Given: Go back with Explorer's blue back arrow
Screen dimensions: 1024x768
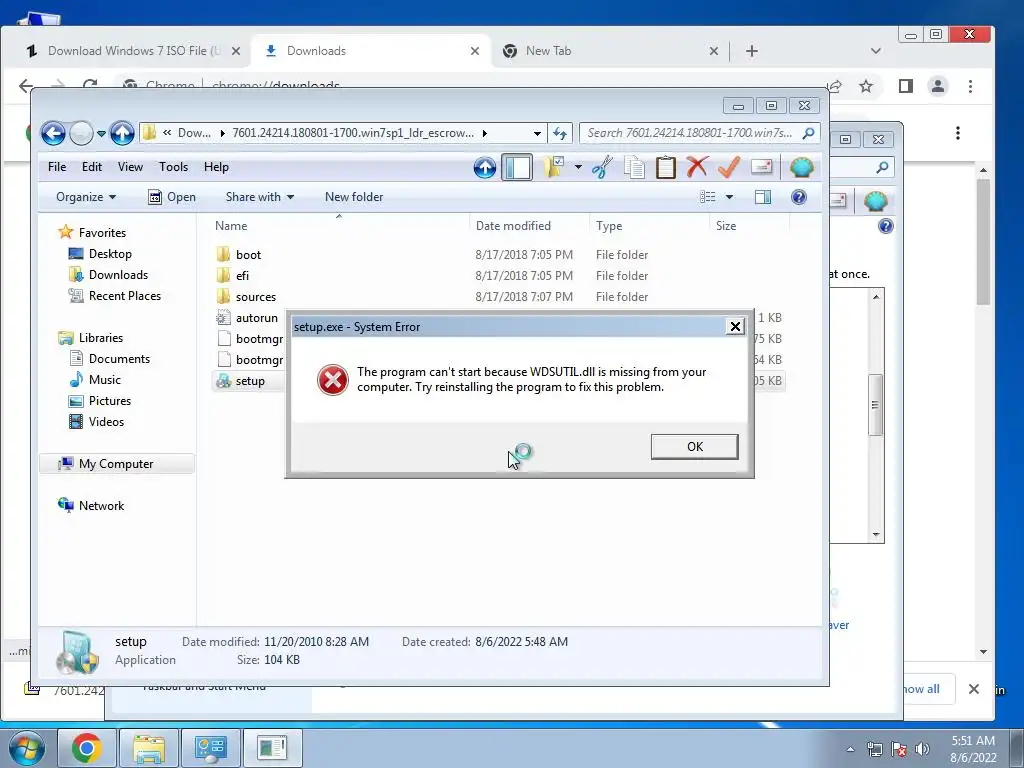Looking at the screenshot, I should 54,133.
